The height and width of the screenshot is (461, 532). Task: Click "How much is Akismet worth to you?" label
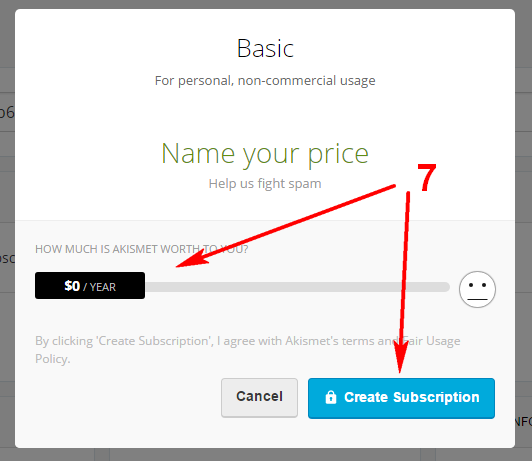tap(141, 249)
